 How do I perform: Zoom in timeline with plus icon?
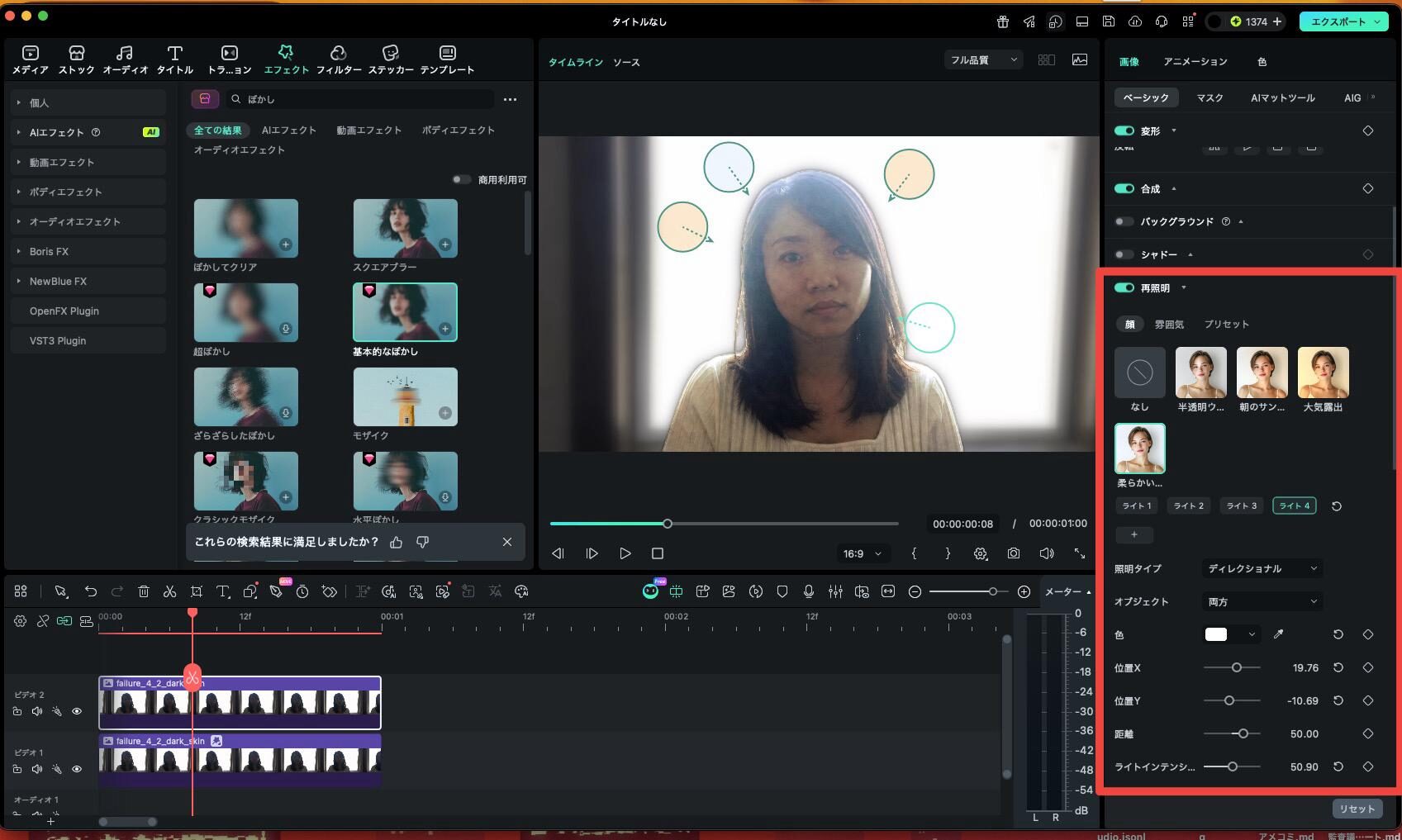pyautogui.click(x=1024, y=591)
